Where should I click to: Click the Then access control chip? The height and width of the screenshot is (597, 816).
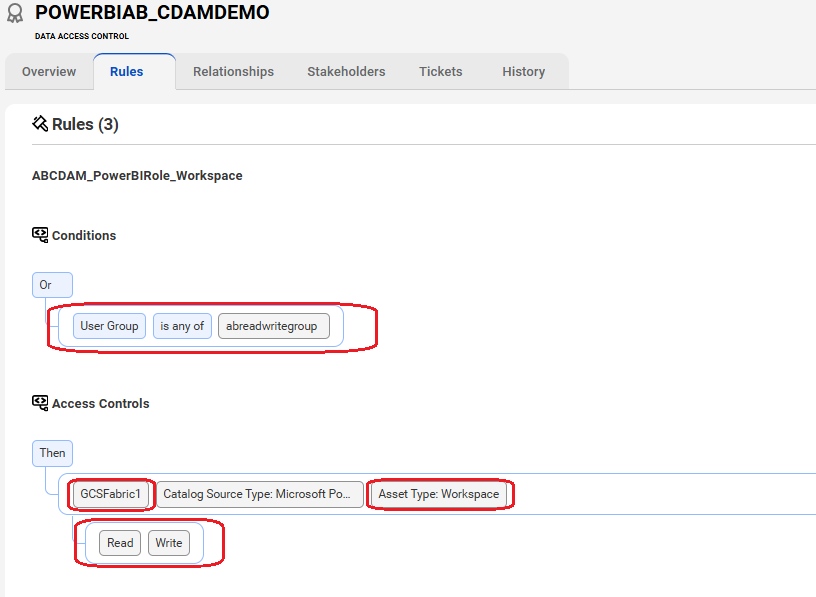point(52,453)
